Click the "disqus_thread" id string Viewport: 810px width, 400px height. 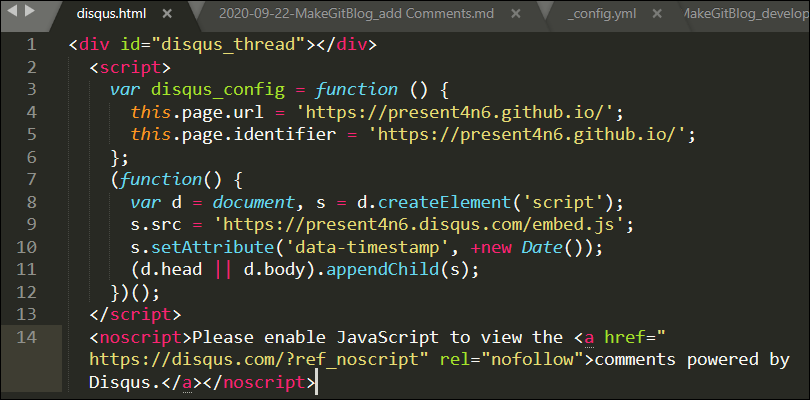pyautogui.click(x=228, y=45)
